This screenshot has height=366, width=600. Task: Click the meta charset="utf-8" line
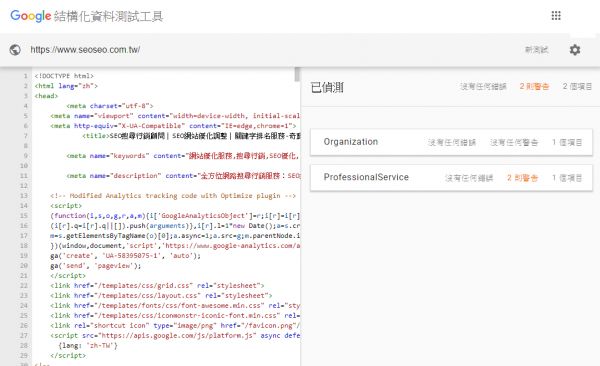(x=110, y=106)
